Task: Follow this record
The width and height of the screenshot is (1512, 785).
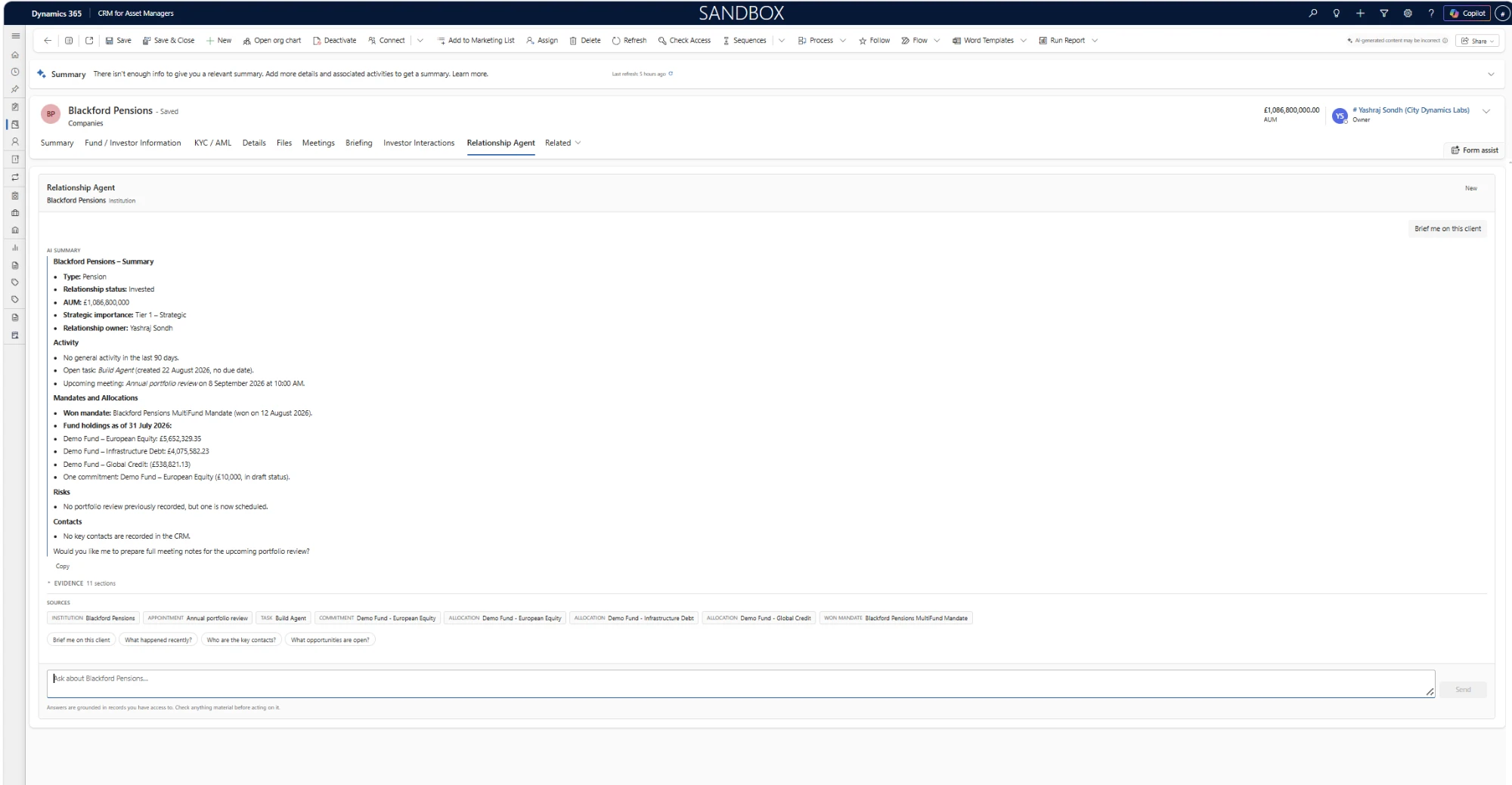Action: [x=875, y=41]
